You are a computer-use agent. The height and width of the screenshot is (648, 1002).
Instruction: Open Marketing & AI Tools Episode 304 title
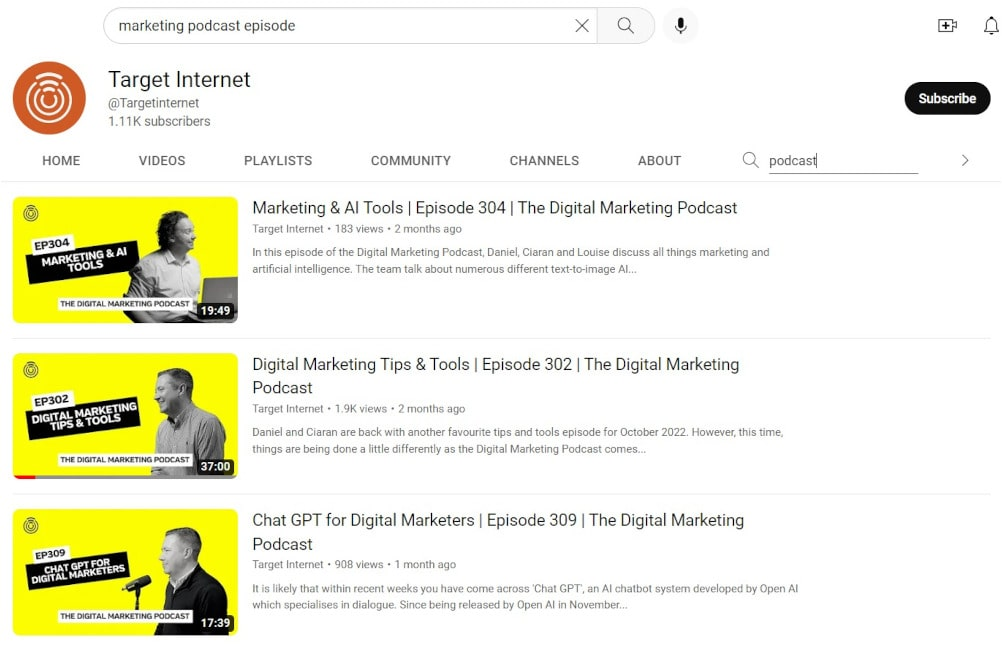coord(495,208)
